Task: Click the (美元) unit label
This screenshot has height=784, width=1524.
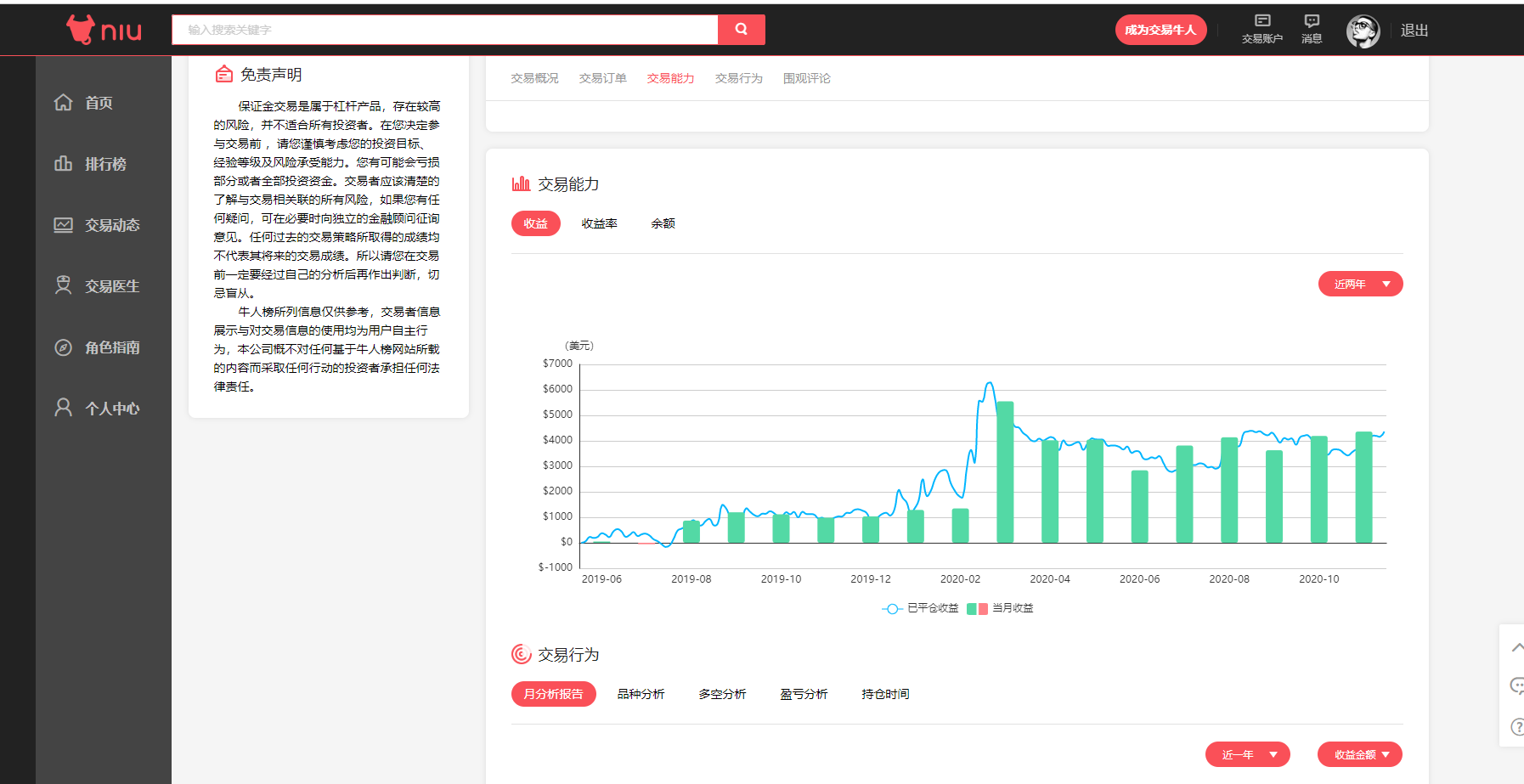Action: coord(579,346)
